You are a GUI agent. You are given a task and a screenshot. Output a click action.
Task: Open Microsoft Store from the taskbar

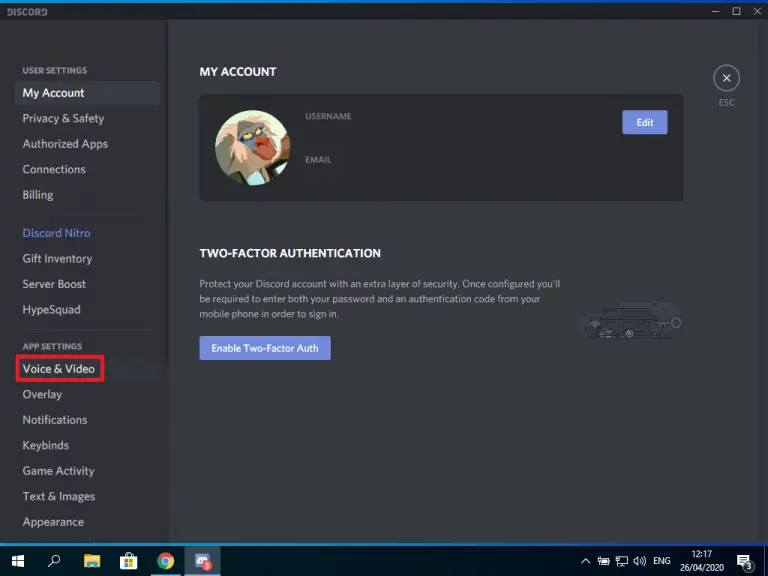tap(129, 561)
